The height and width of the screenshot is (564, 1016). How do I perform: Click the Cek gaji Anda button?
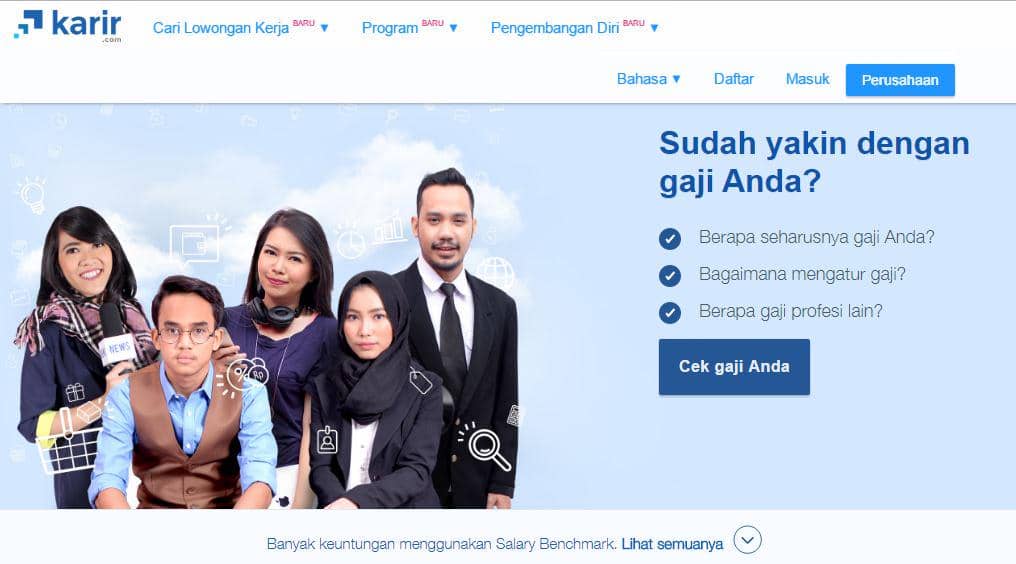coord(734,367)
